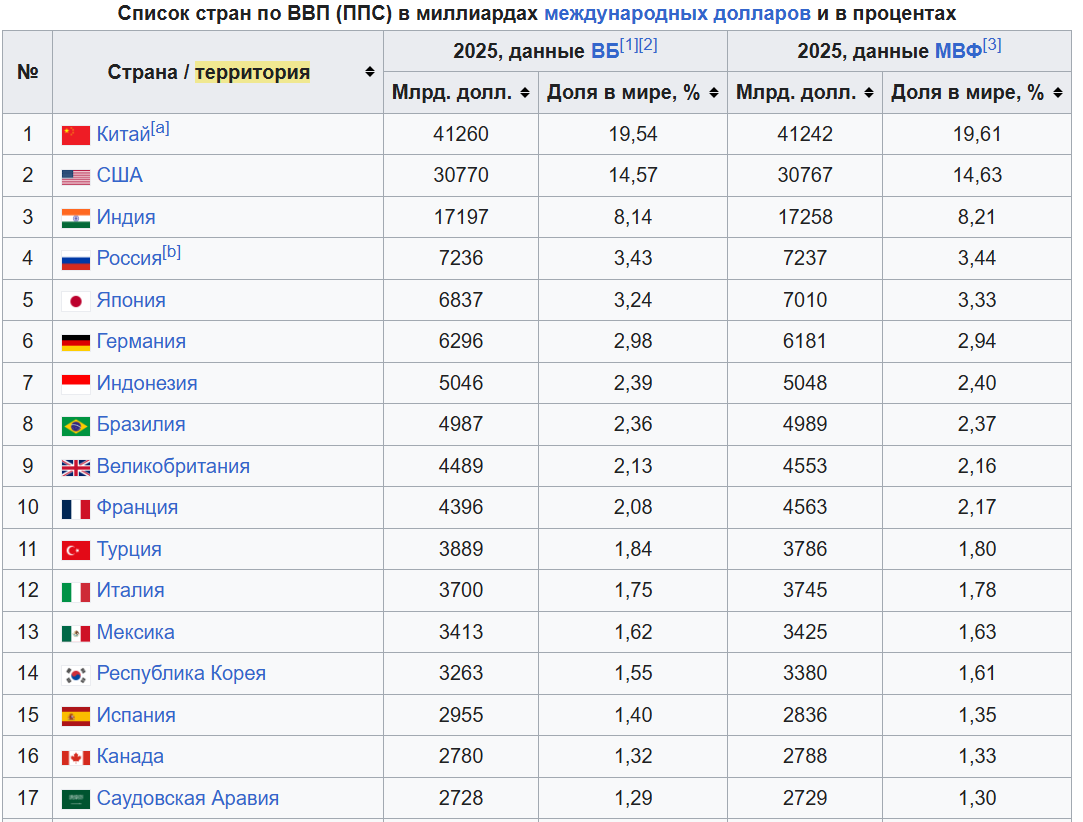Click the Canada flag icon

[76, 758]
